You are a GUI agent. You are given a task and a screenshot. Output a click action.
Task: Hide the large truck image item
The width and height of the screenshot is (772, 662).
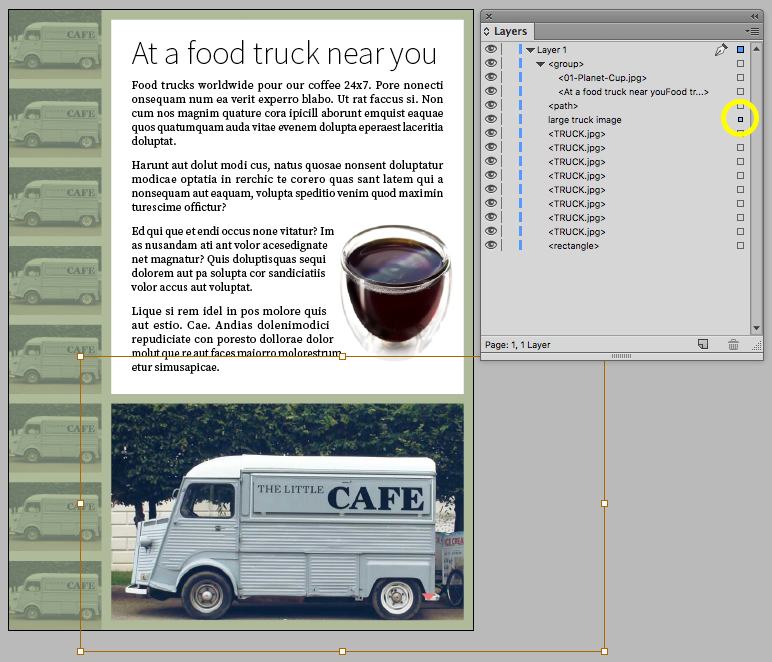click(491, 119)
